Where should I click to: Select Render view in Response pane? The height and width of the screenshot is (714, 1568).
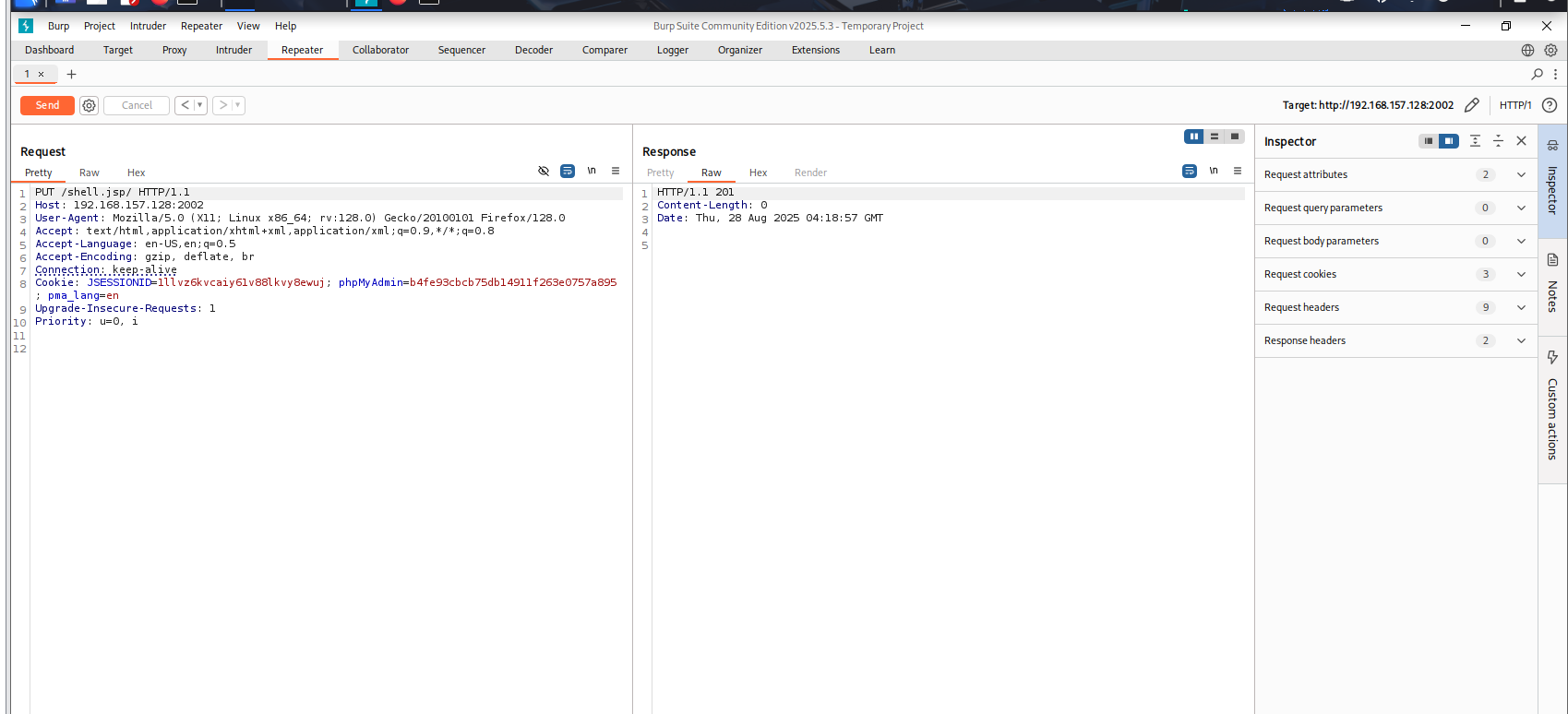(x=810, y=173)
